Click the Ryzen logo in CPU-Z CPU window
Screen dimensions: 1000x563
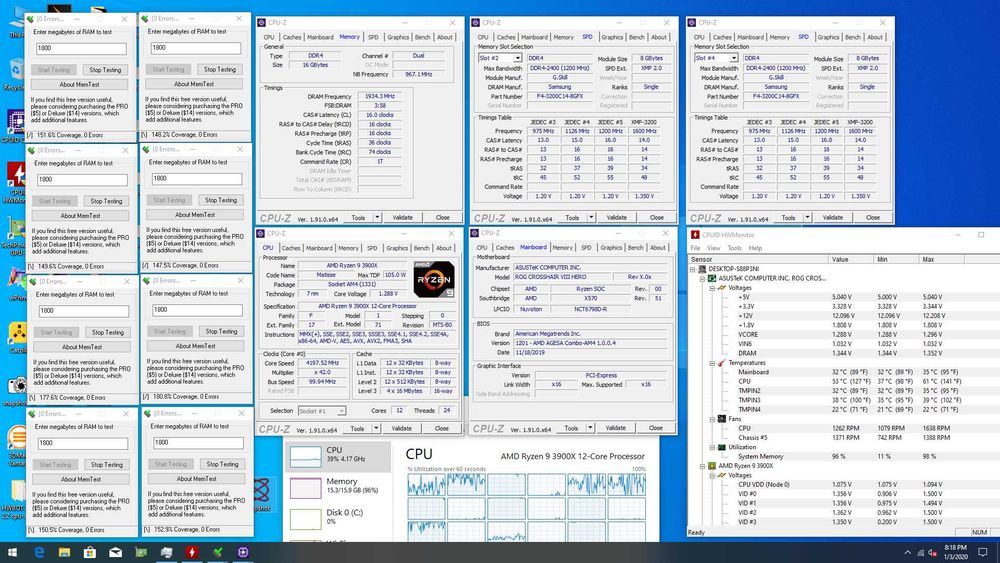pyautogui.click(x=434, y=279)
